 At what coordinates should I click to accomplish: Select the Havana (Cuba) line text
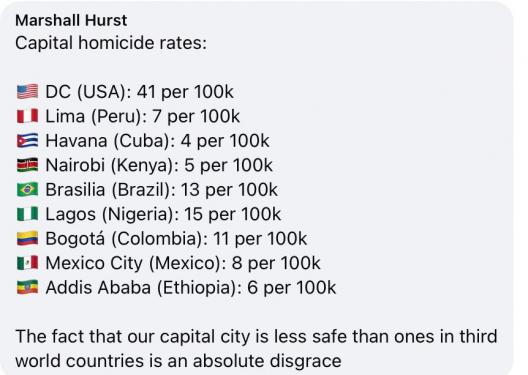157,141
